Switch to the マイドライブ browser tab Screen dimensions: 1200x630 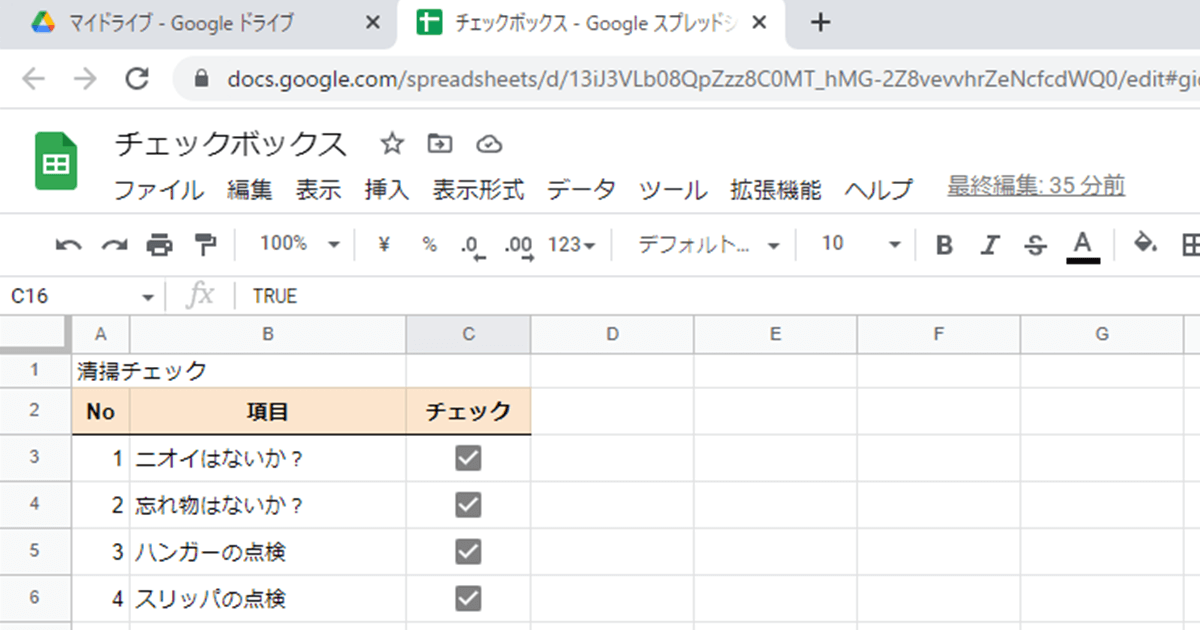pos(180,21)
